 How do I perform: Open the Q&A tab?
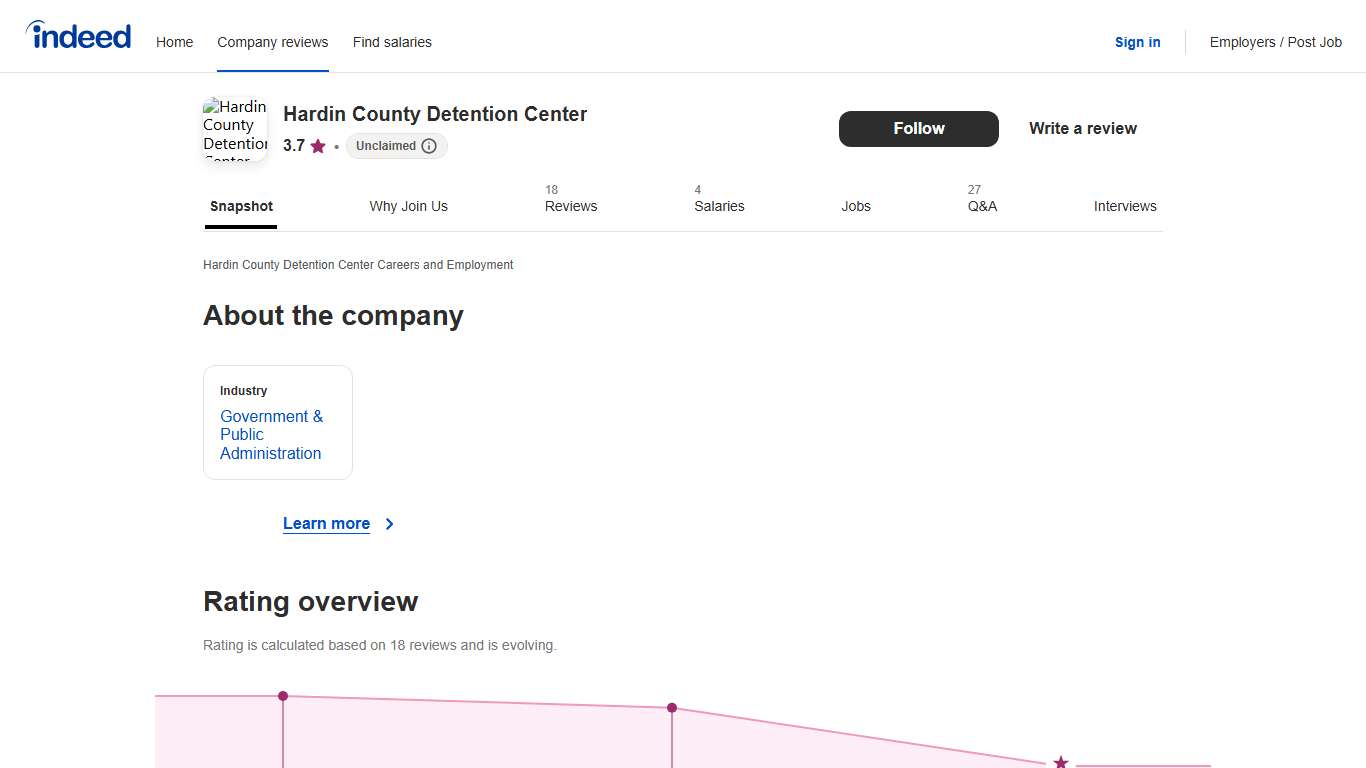click(982, 206)
